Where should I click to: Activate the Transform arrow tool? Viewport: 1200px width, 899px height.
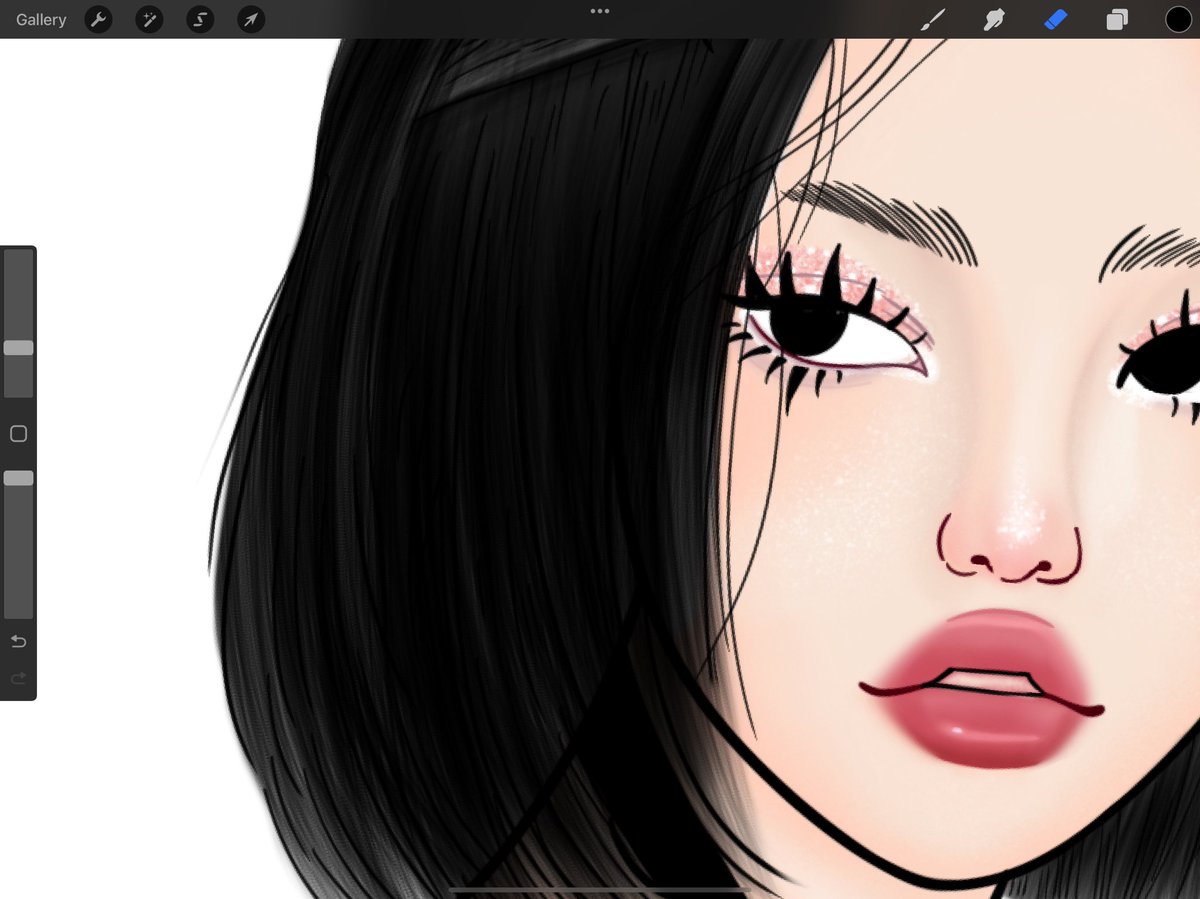tap(251, 19)
